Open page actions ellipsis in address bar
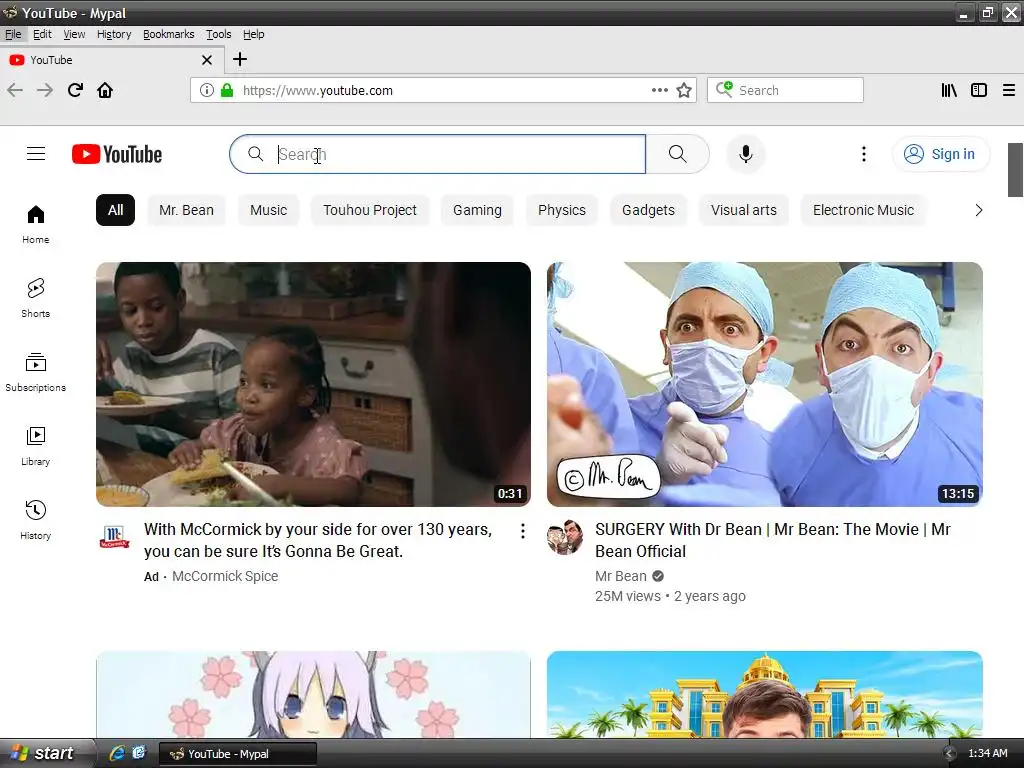This screenshot has height=768, width=1024. 660,90
